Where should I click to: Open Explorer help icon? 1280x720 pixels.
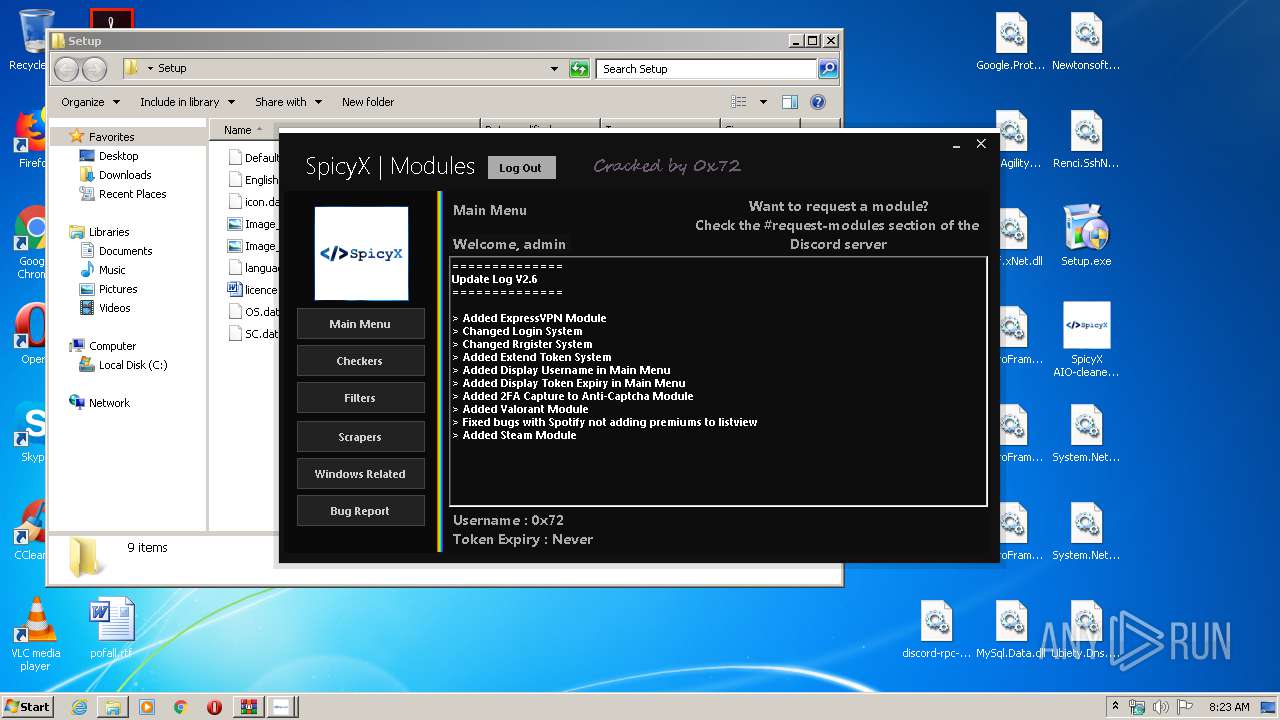(818, 102)
